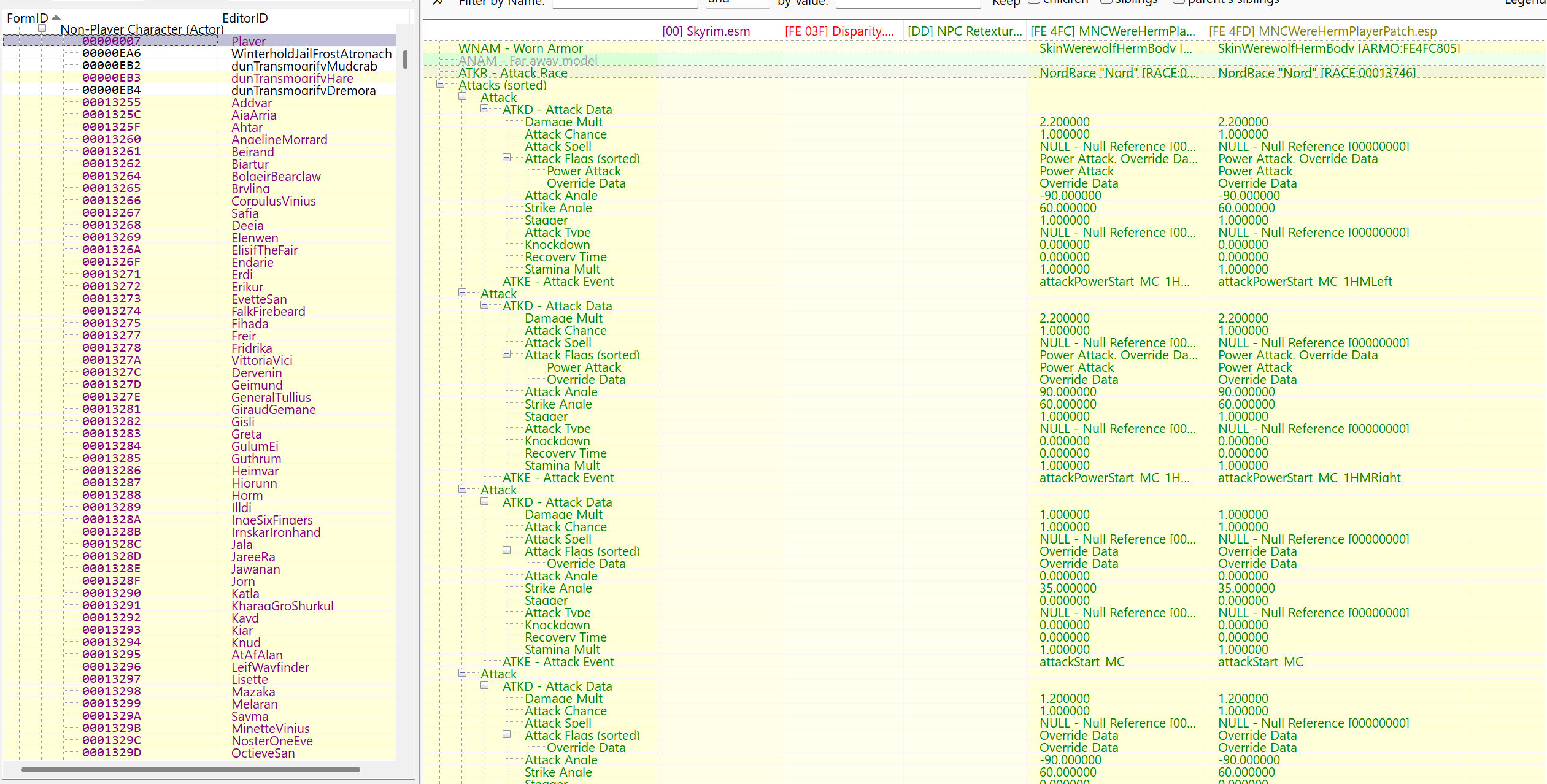Click the Filter by Name input field
Viewport: 1547px width, 784px height.
pyautogui.click(x=625, y=3)
